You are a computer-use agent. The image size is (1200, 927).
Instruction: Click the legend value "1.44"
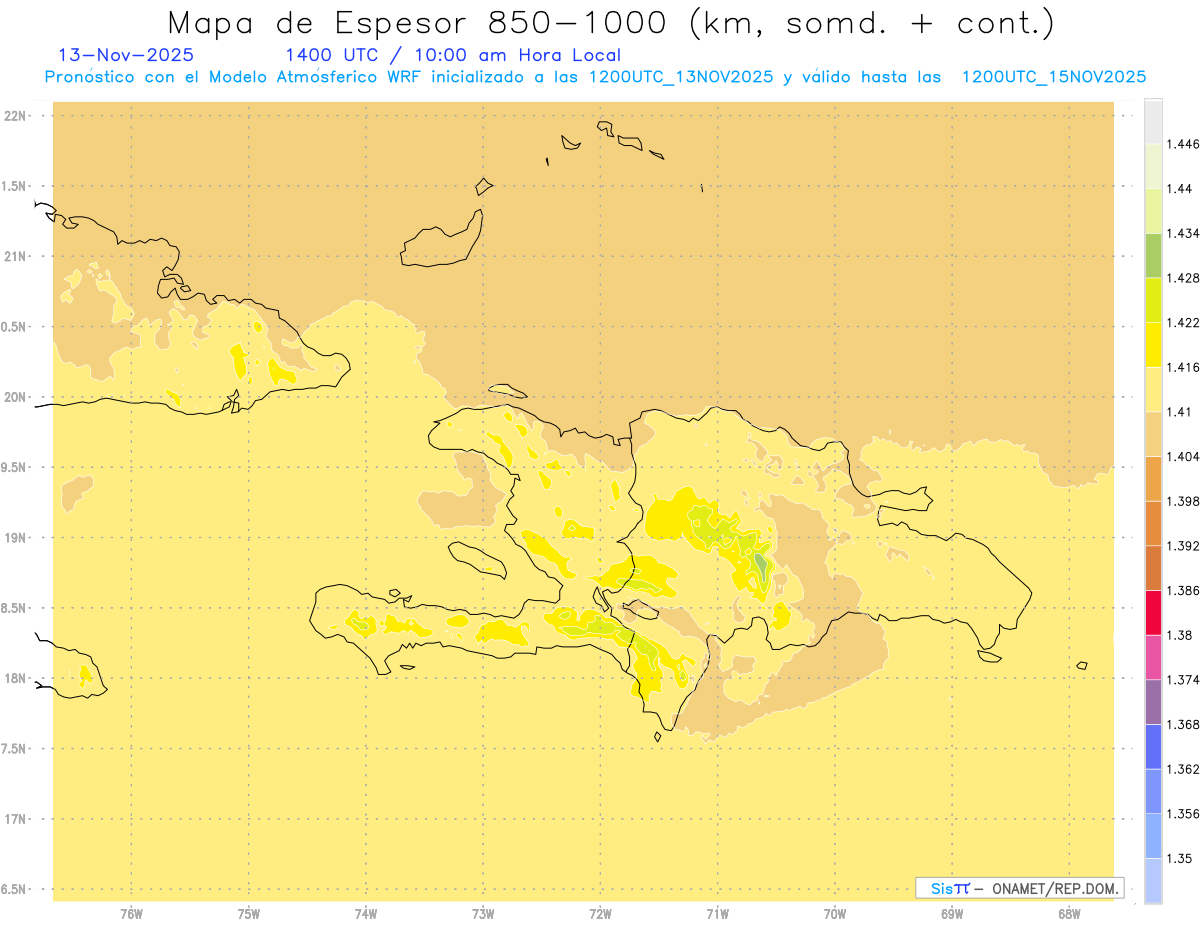(x=1180, y=189)
